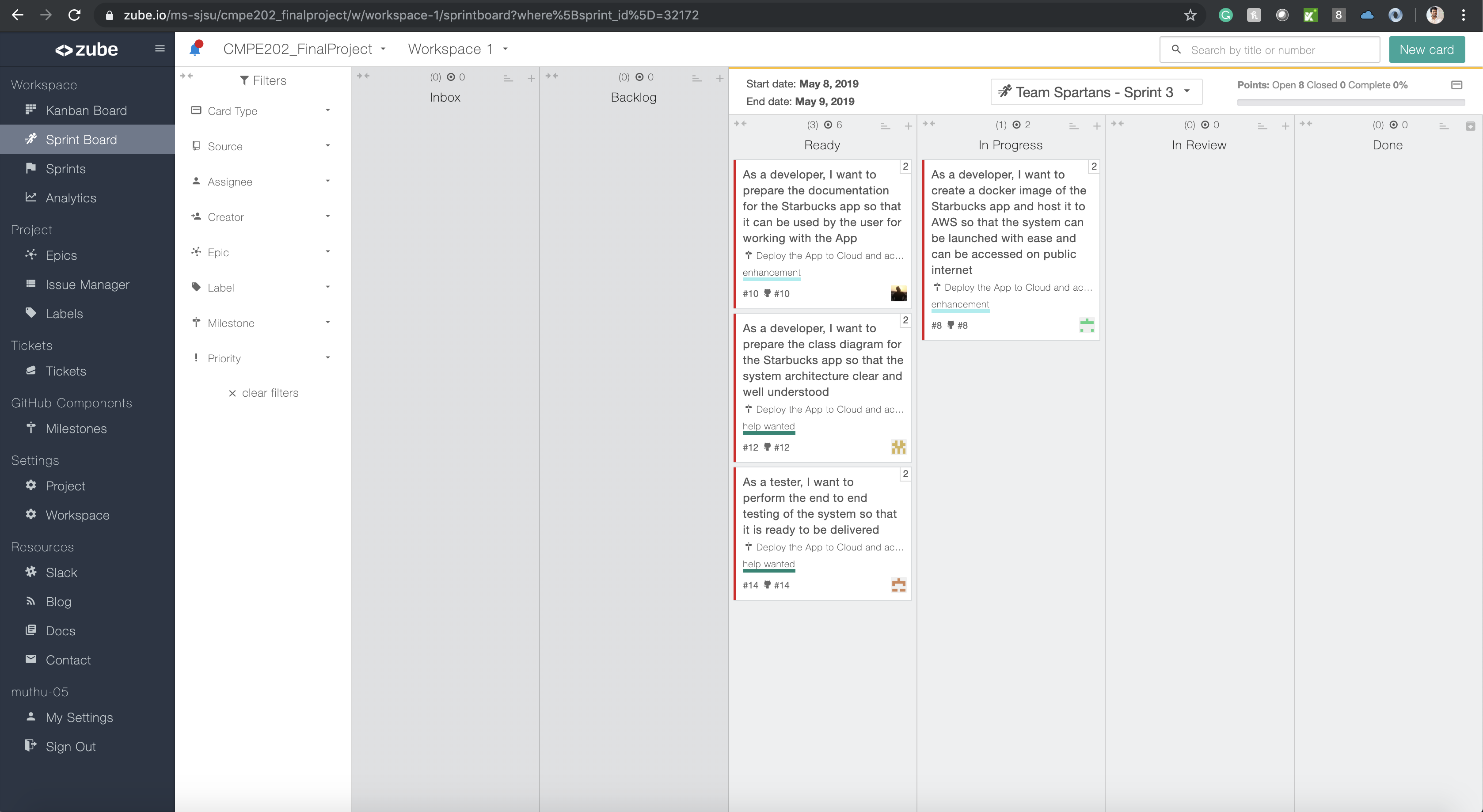Go to Analytics in sidebar
This screenshot has width=1483, height=812.
(x=71, y=198)
